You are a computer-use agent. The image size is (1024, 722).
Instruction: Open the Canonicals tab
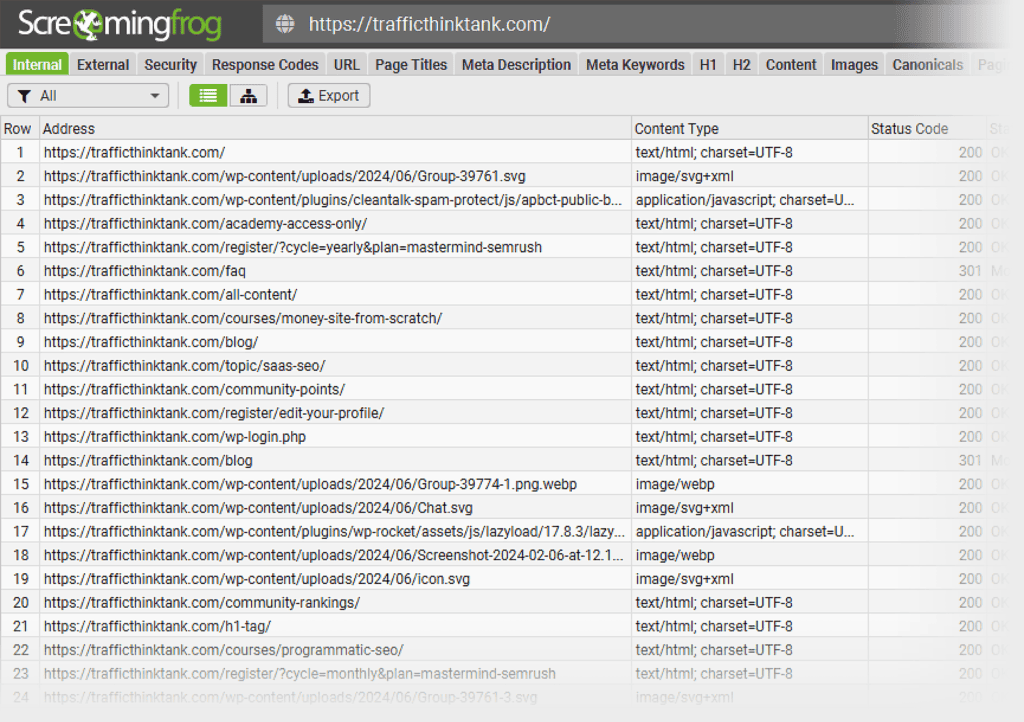(927, 65)
